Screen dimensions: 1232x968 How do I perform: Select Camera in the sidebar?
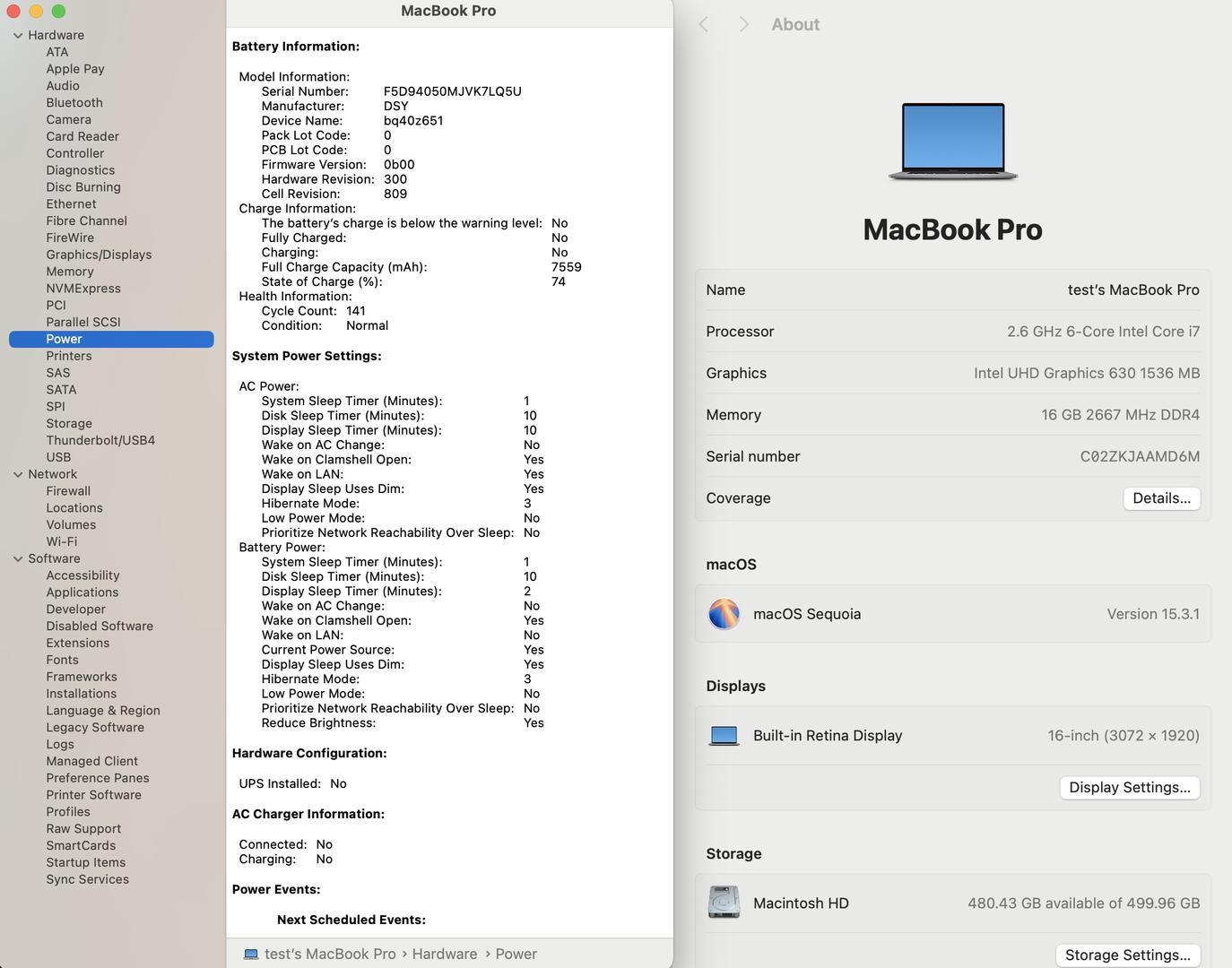point(69,120)
